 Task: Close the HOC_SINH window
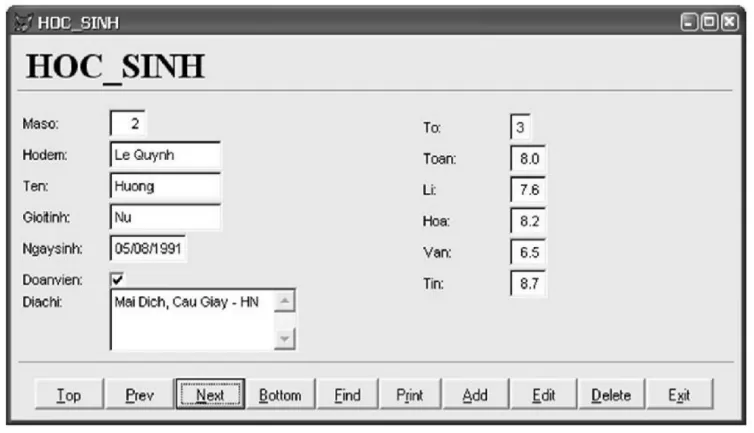tap(729, 22)
